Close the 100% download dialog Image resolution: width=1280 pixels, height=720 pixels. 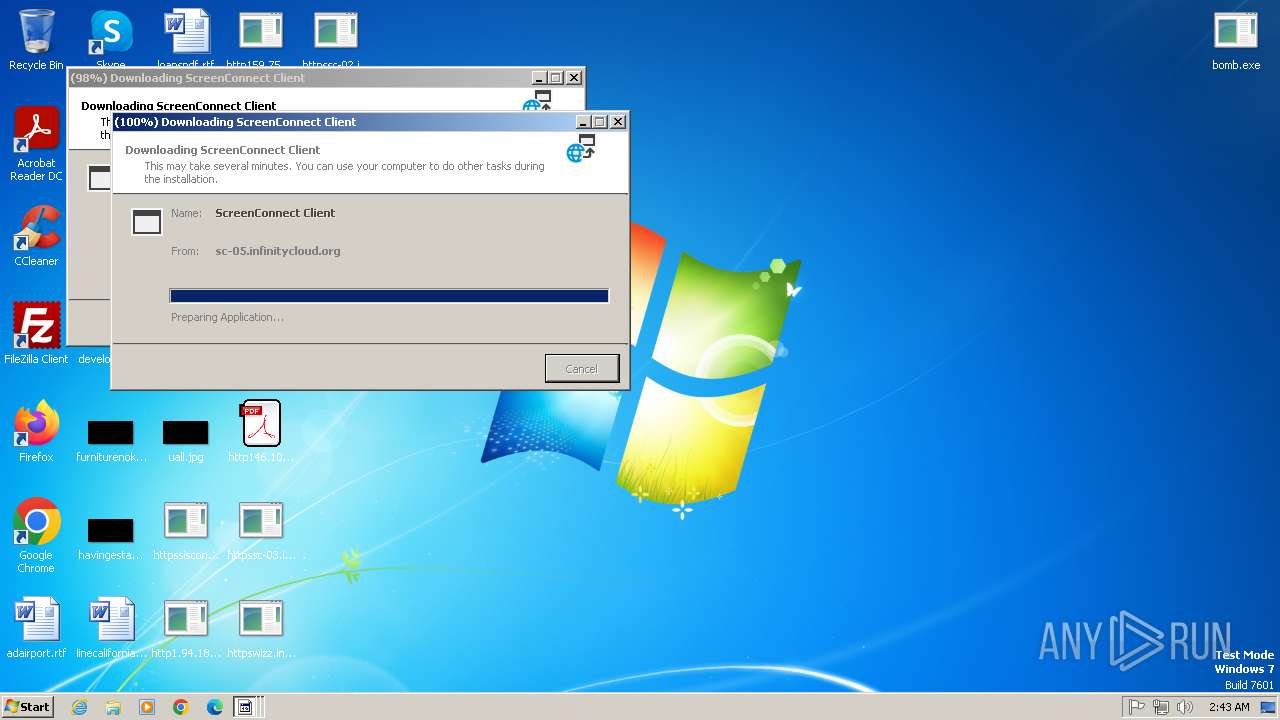pos(618,122)
